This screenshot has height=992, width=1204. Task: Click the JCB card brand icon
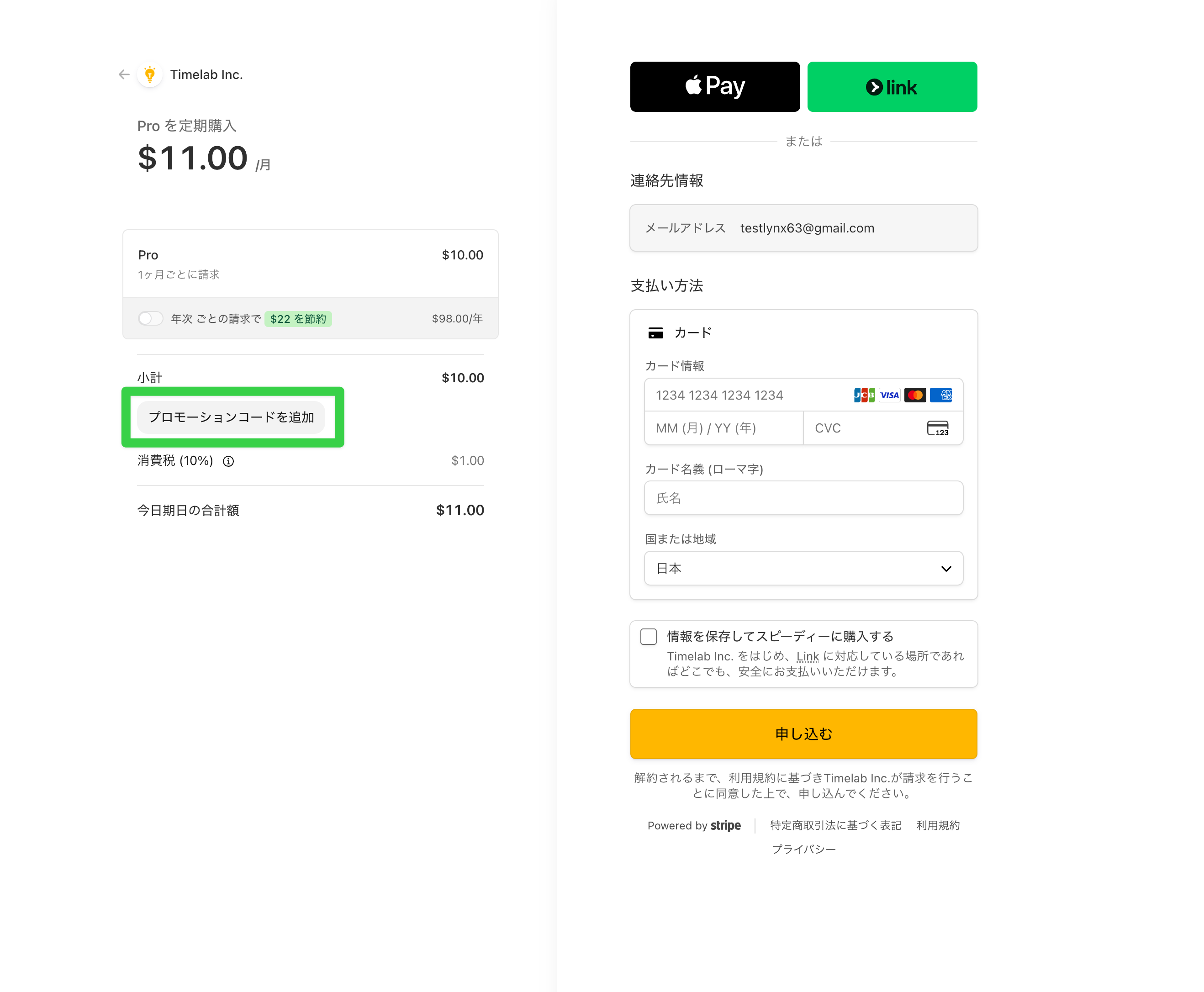point(864,395)
